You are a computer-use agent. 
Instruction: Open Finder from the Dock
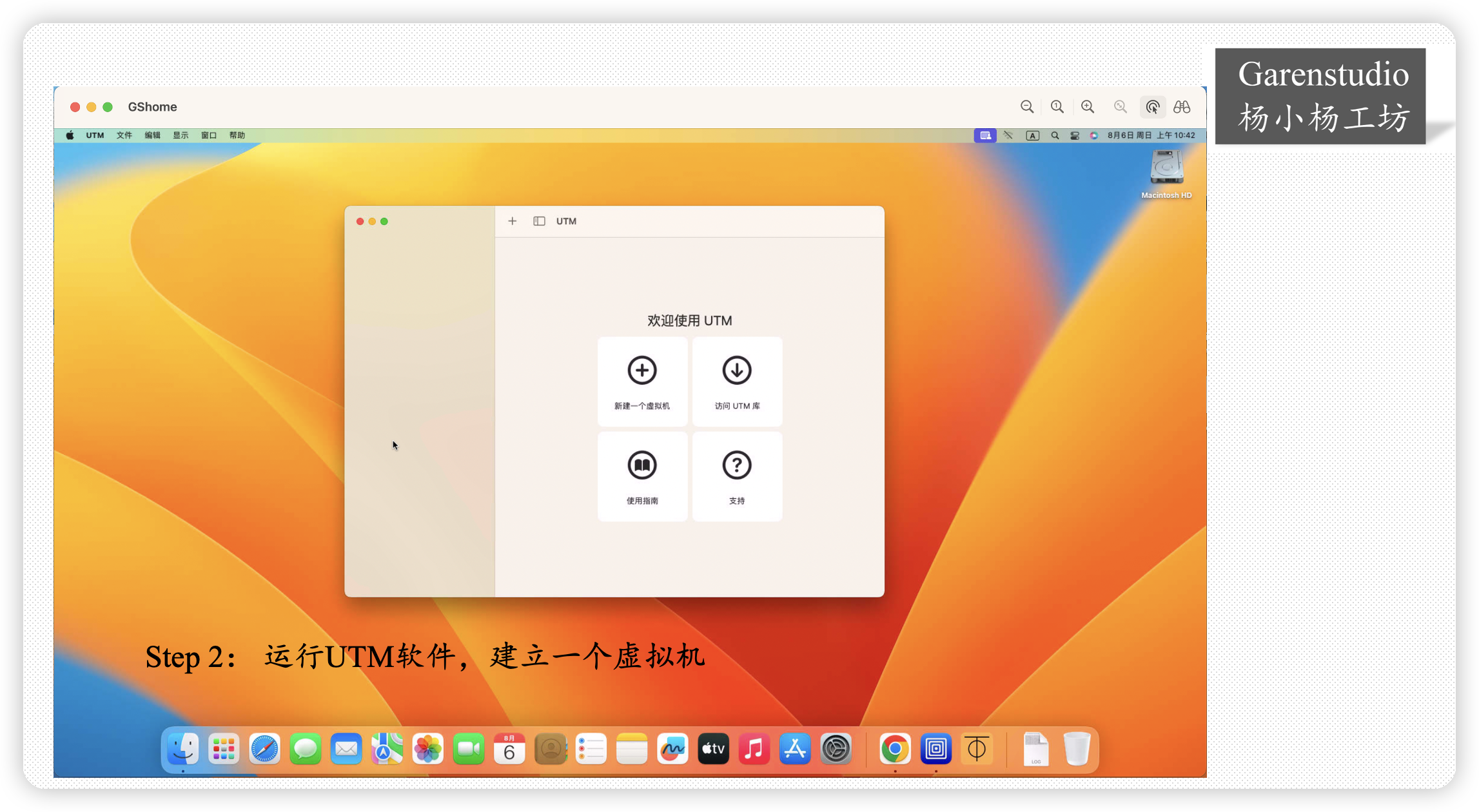(x=183, y=749)
